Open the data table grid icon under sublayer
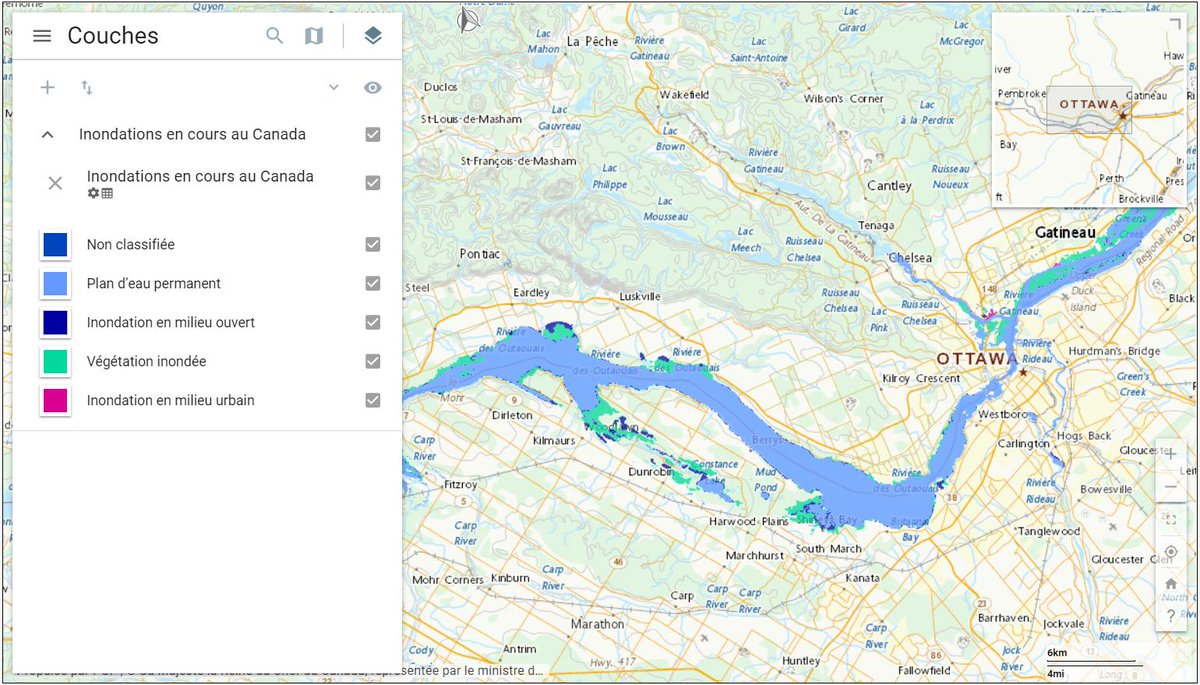 (107, 193)
